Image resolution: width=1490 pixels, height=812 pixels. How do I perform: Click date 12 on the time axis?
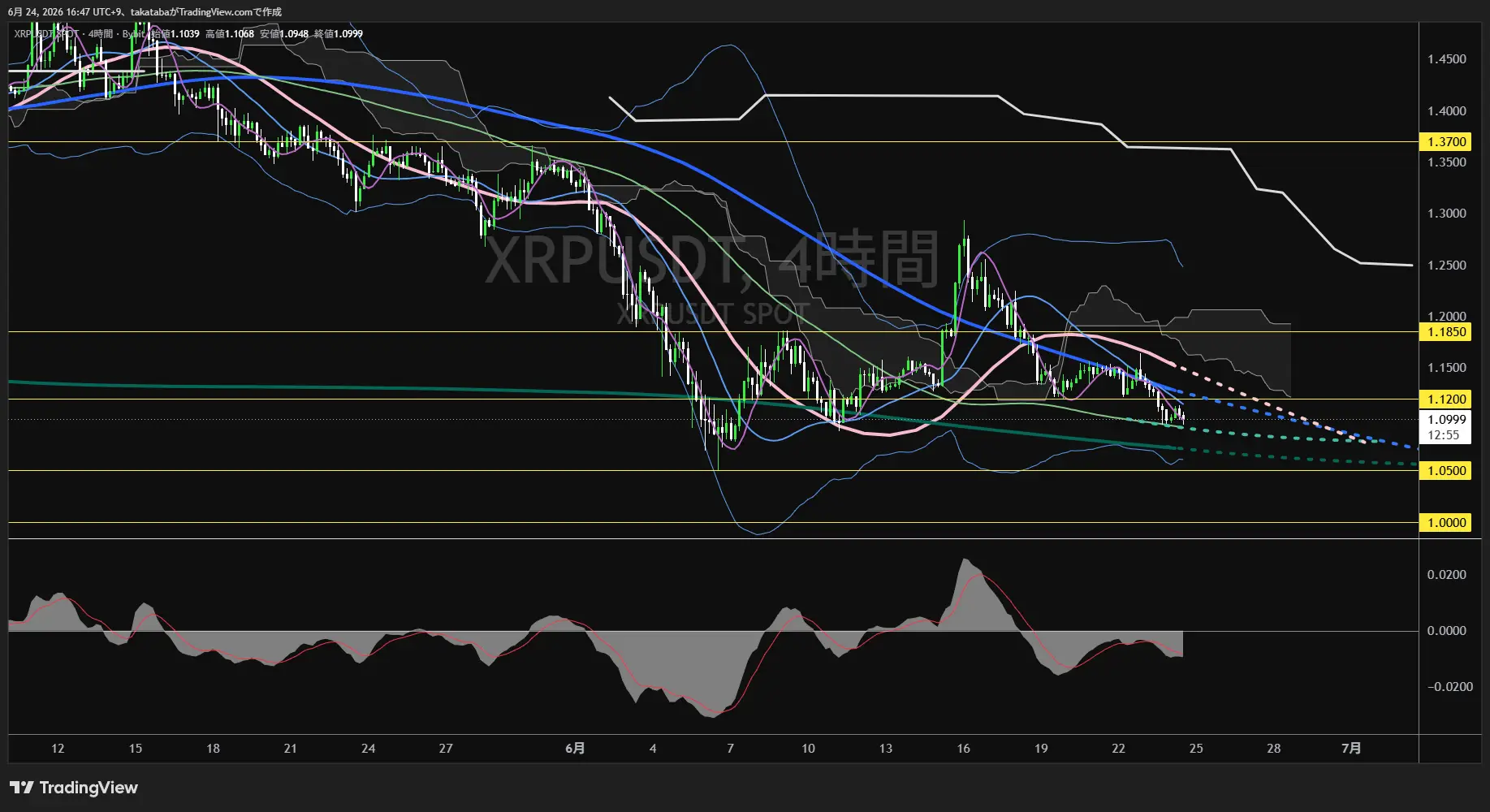[58, 749]
